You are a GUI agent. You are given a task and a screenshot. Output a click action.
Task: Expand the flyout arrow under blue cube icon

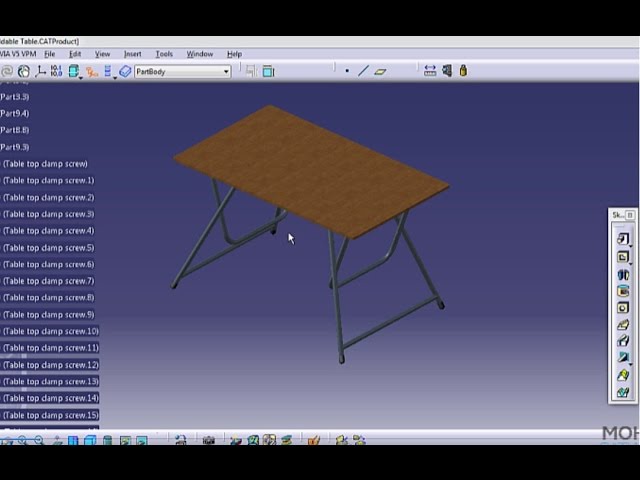(x=81, y=78)
